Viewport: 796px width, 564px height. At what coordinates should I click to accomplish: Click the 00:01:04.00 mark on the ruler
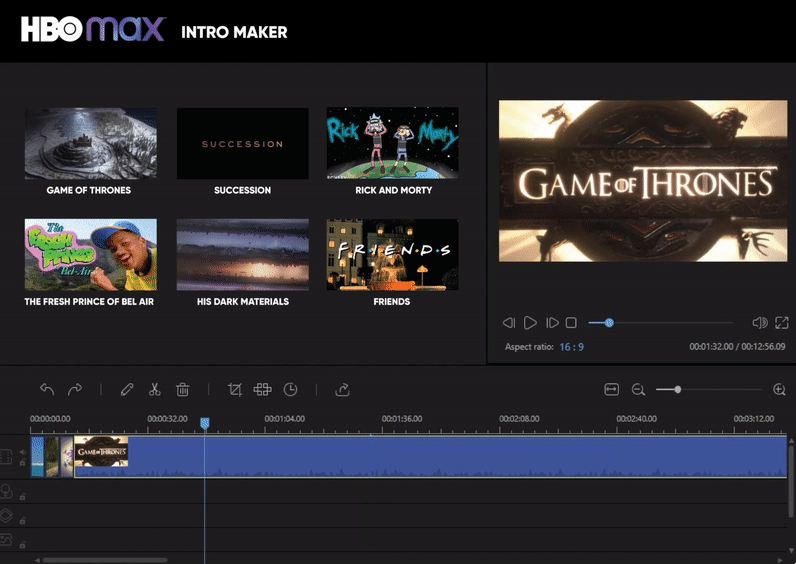284,419
